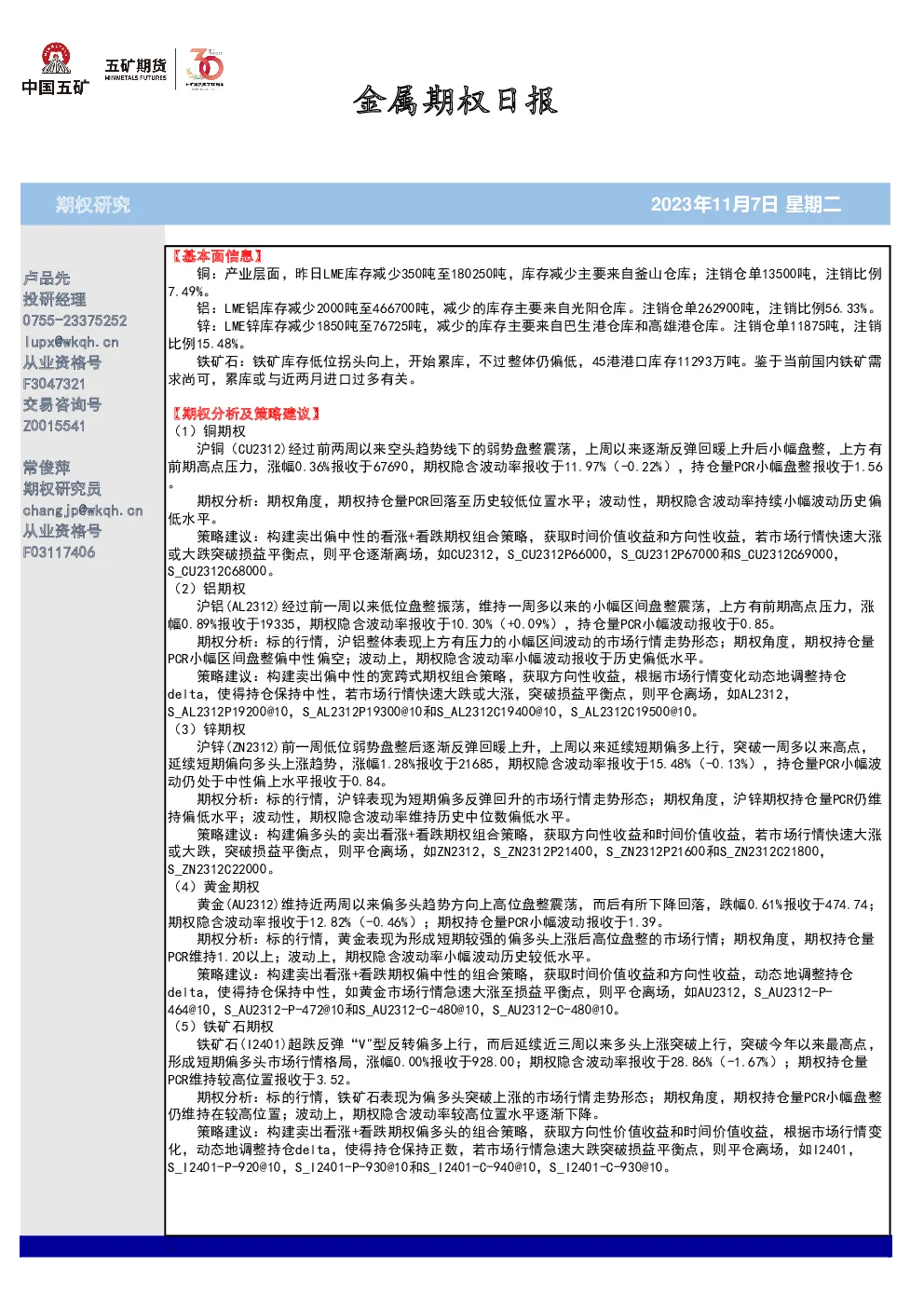Click the date 2023年11月7日 星期二
Screen dimensions: 924x1307
pos(745,205)
